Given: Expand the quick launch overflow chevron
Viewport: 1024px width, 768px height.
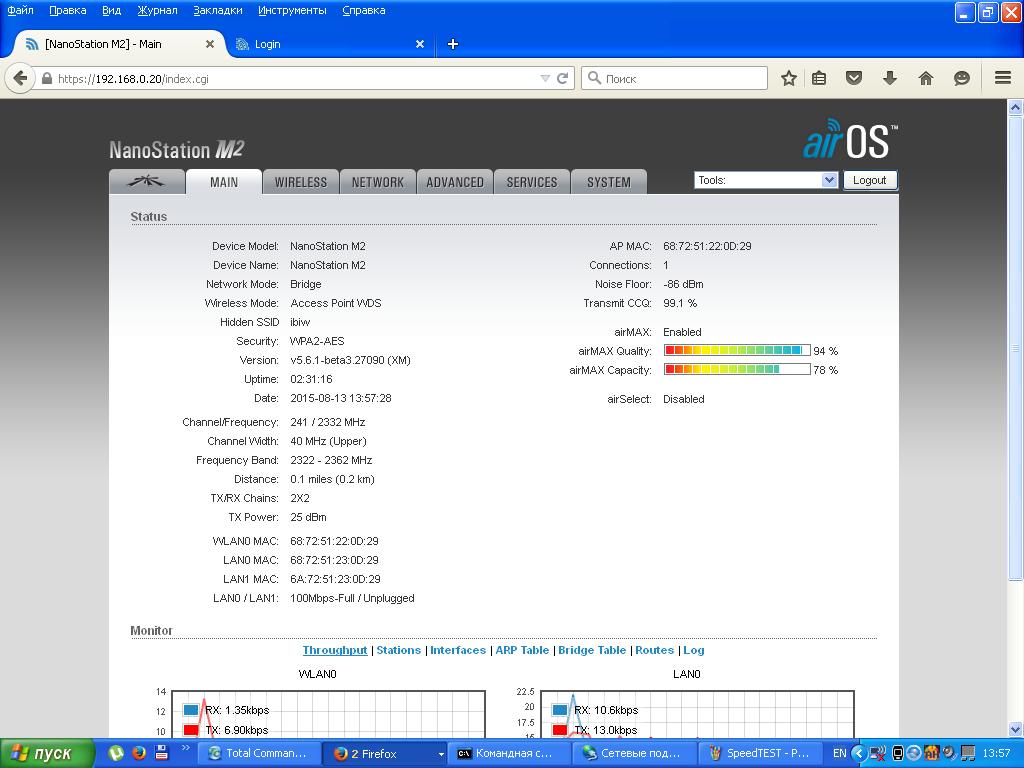Looking at the screenshot, I should tap(185, 748).
